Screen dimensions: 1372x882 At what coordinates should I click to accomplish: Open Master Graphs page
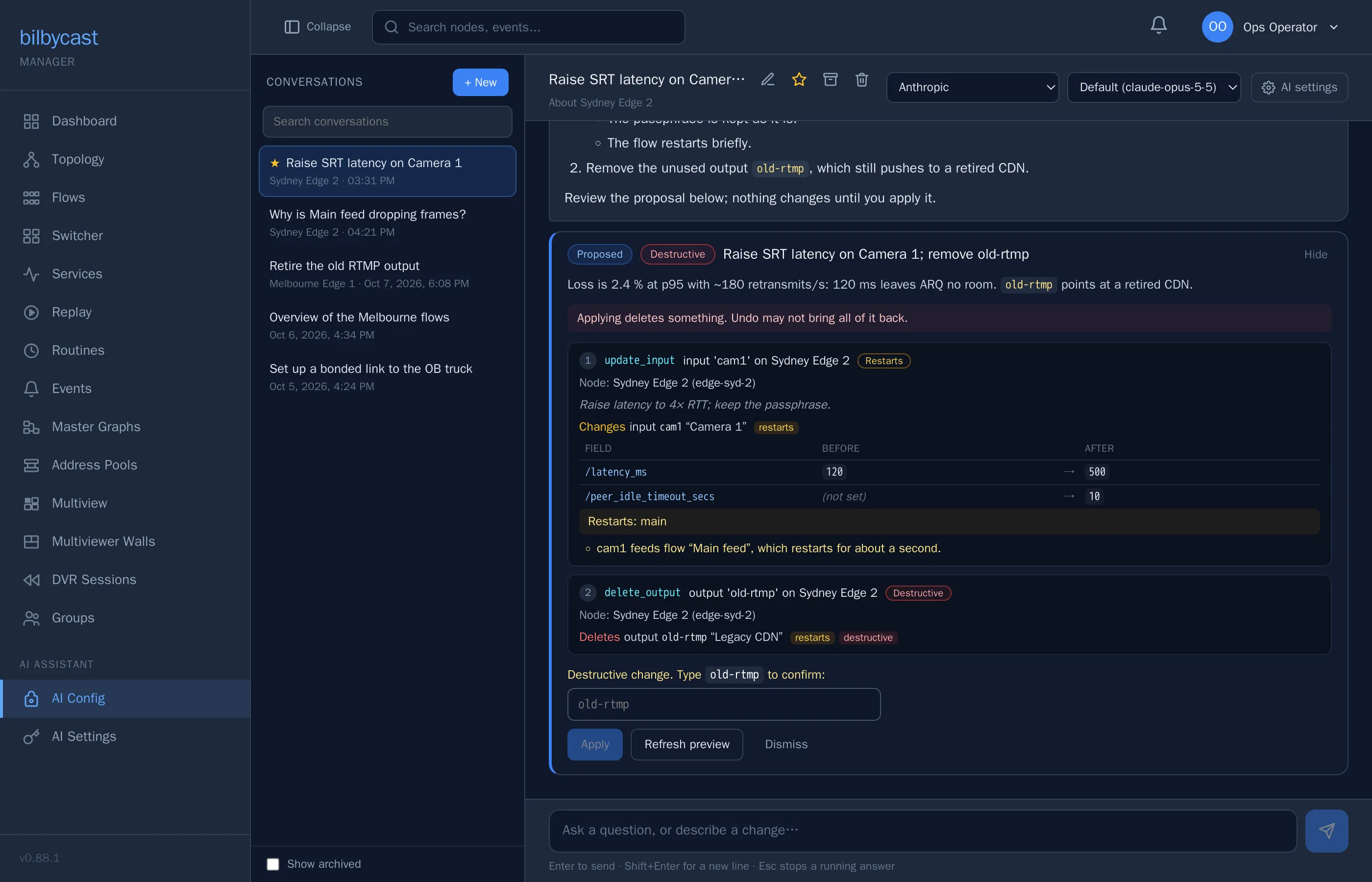125,427
